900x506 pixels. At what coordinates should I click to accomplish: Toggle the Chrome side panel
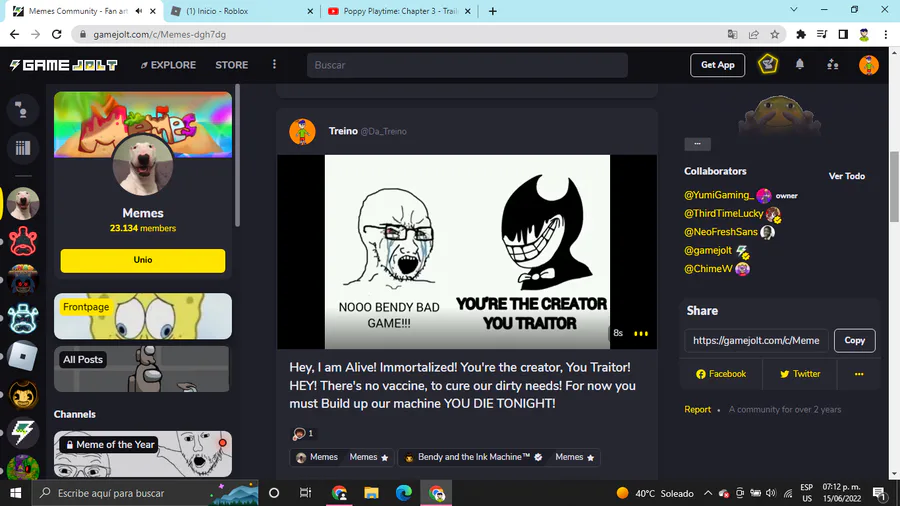click(x=843, y=34)
